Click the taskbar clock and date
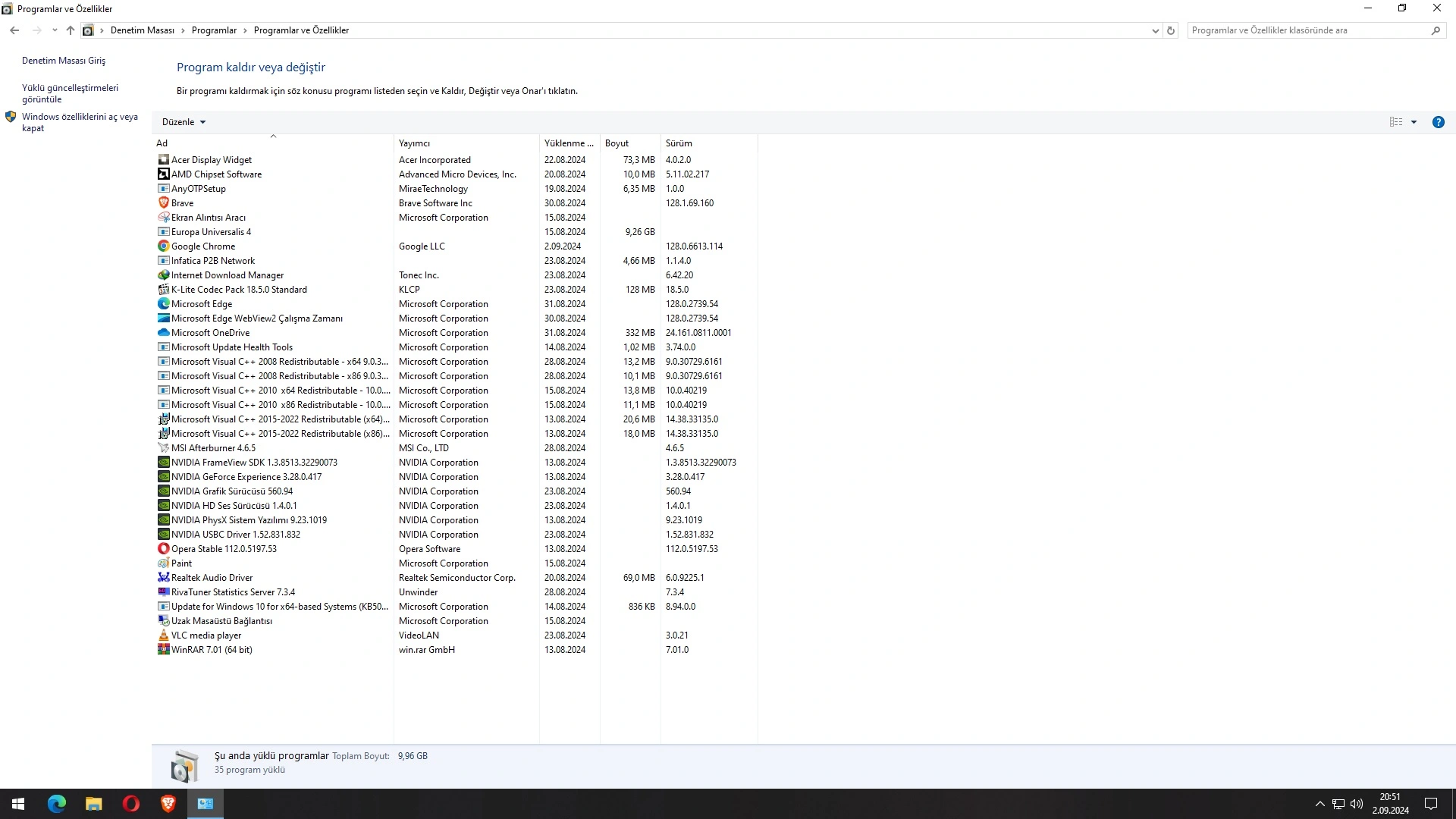Viewport: 1456px width, 819px height. point(1390,804)
